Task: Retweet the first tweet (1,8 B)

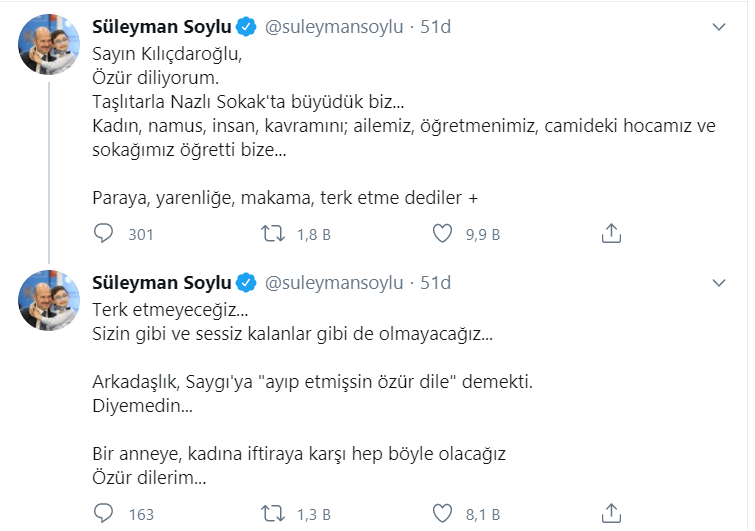Action: (x=272, y=233)
